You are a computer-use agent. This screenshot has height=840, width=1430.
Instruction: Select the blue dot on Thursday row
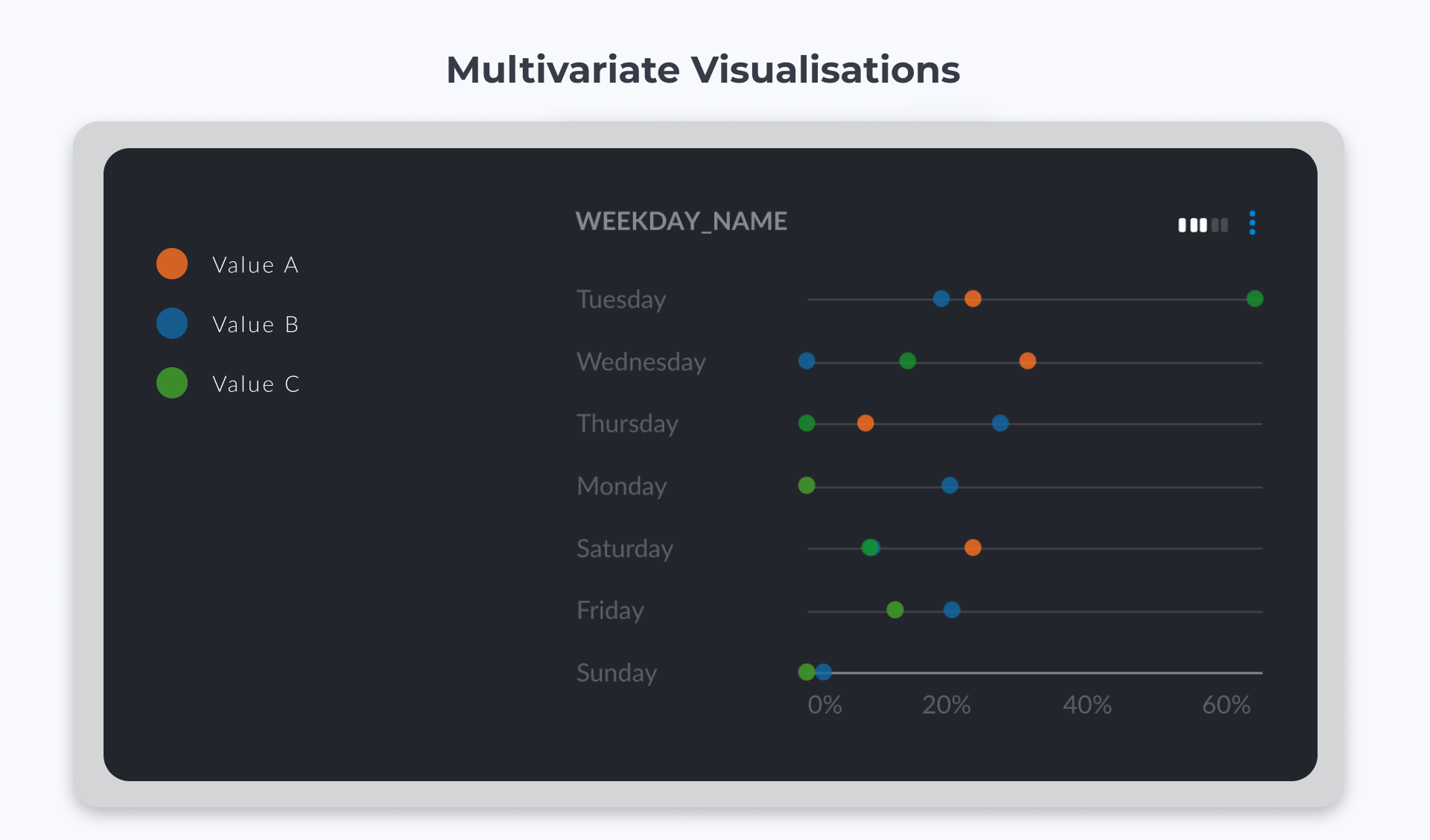(x=1000, y=423)
